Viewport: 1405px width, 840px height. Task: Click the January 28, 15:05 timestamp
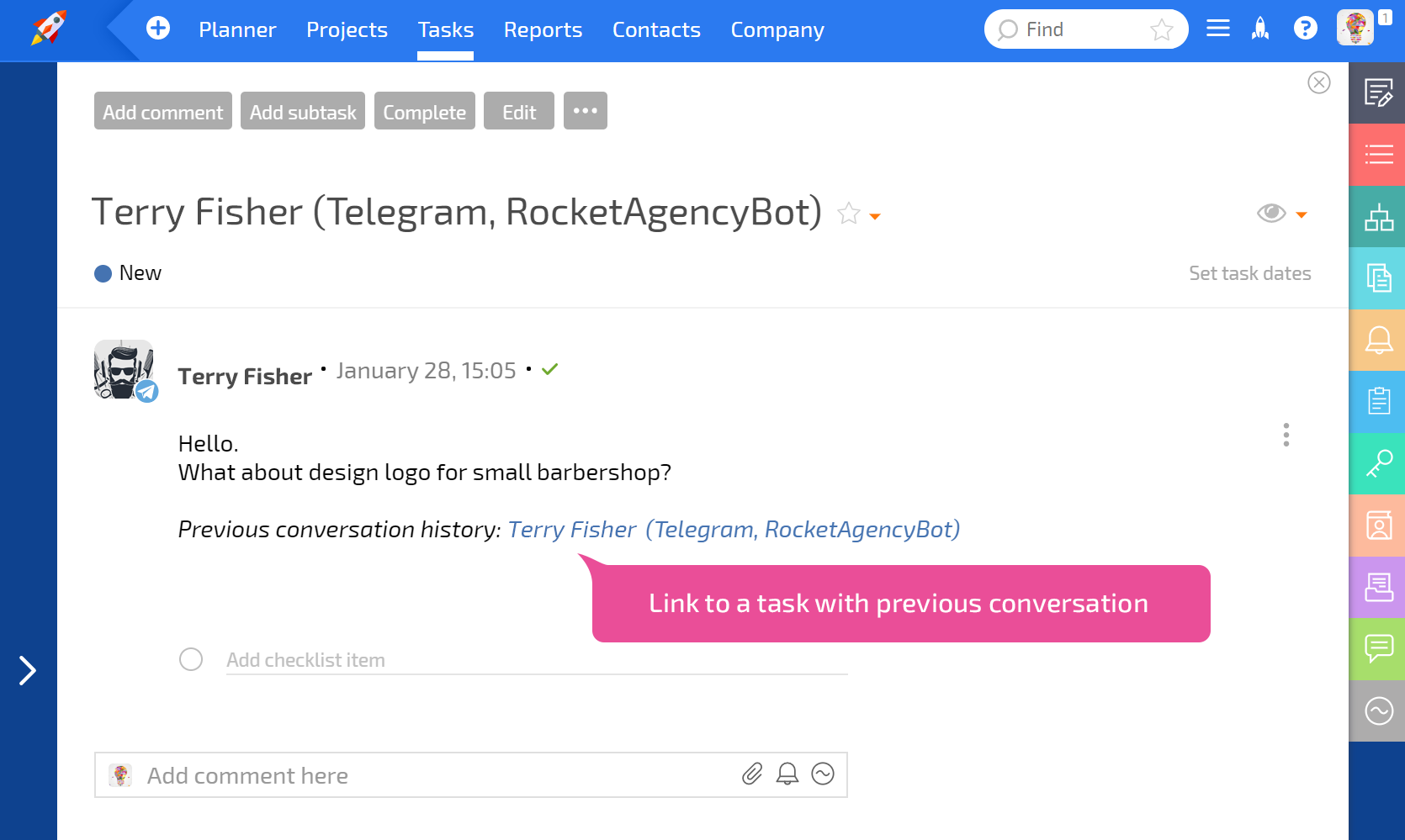click(426, 371)
